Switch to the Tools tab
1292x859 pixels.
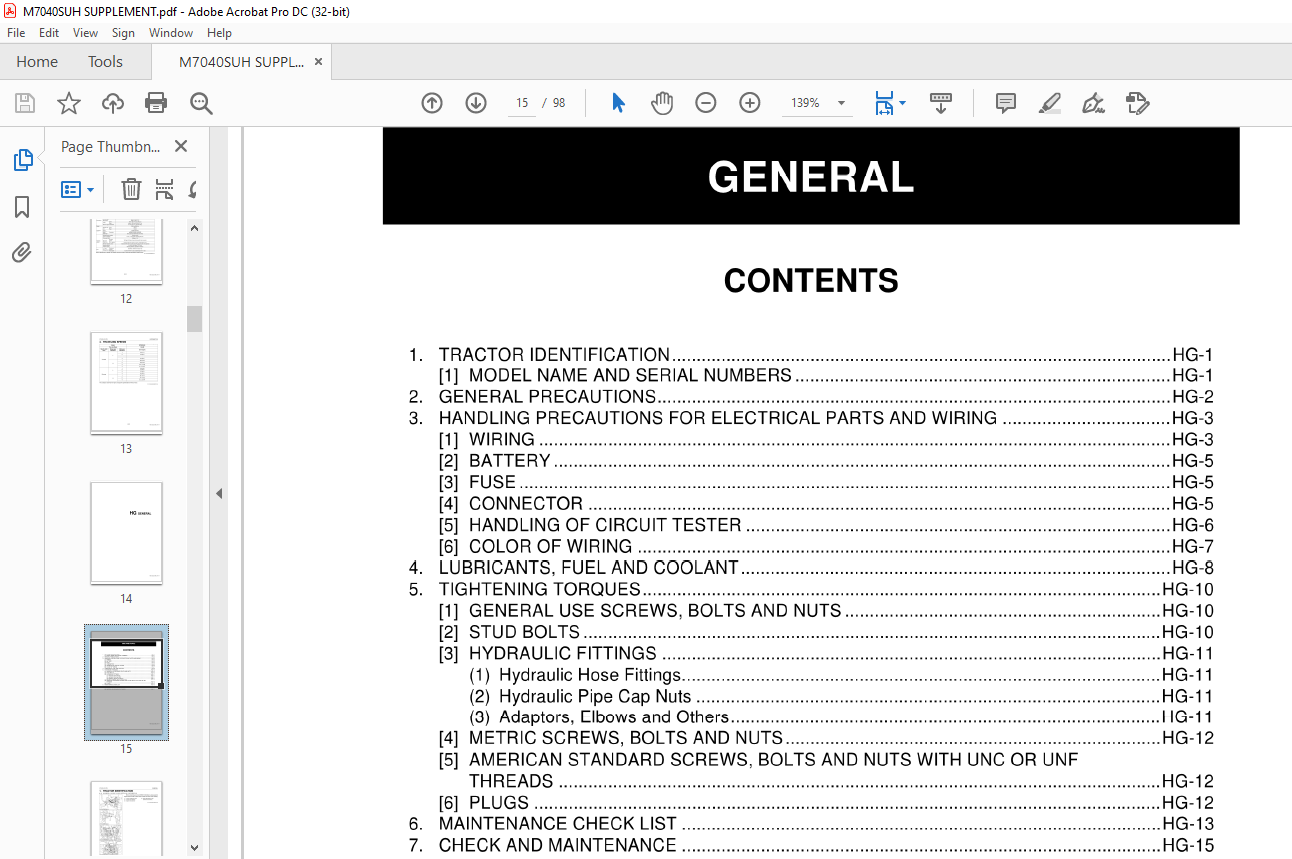click(105, 61)
